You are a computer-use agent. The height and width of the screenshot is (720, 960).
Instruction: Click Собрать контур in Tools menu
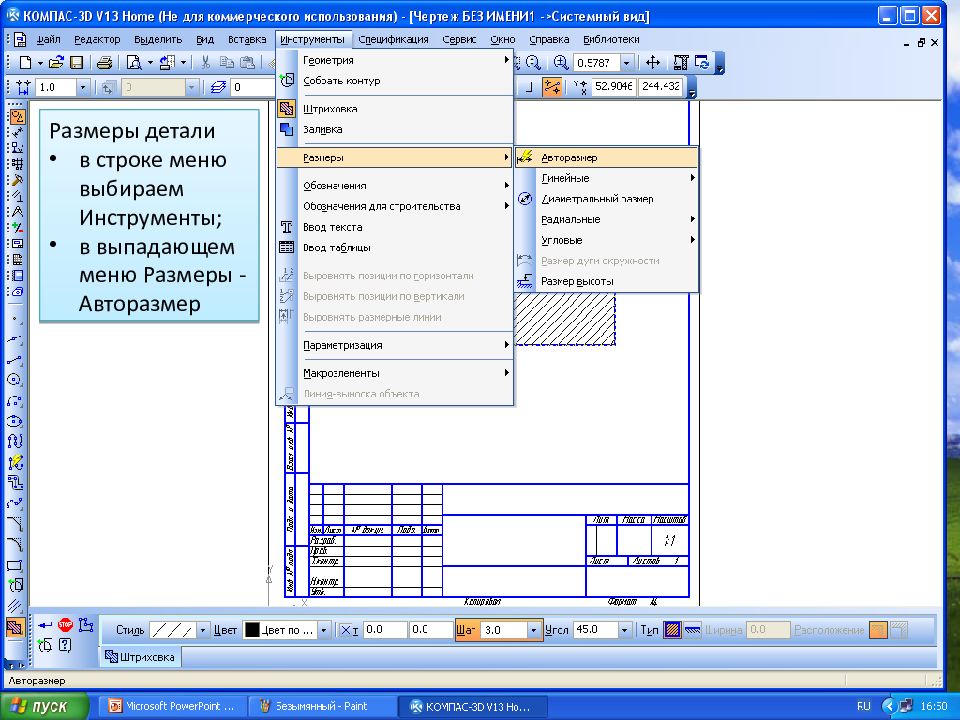[394, 81]
